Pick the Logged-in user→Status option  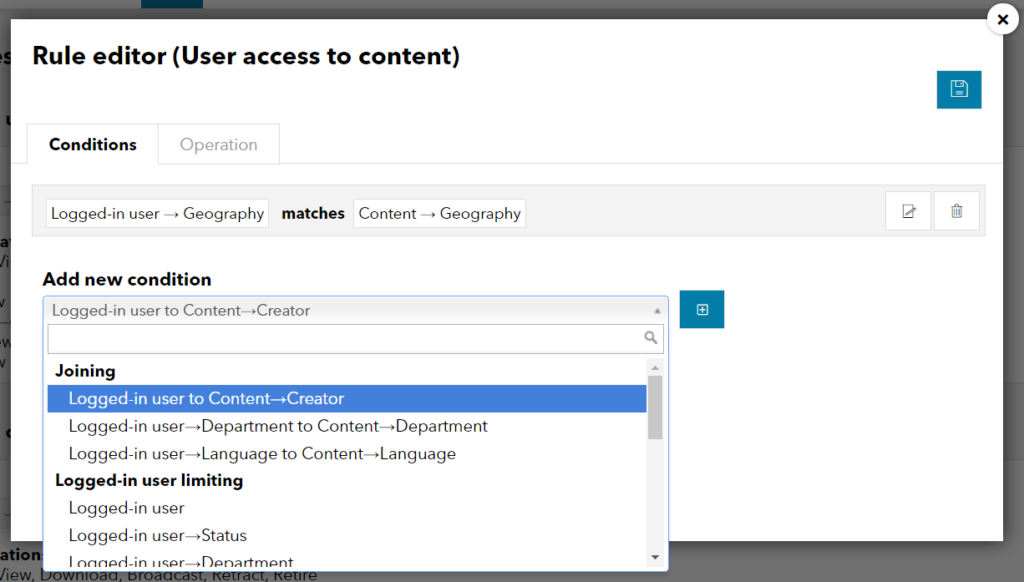[347, 535]
